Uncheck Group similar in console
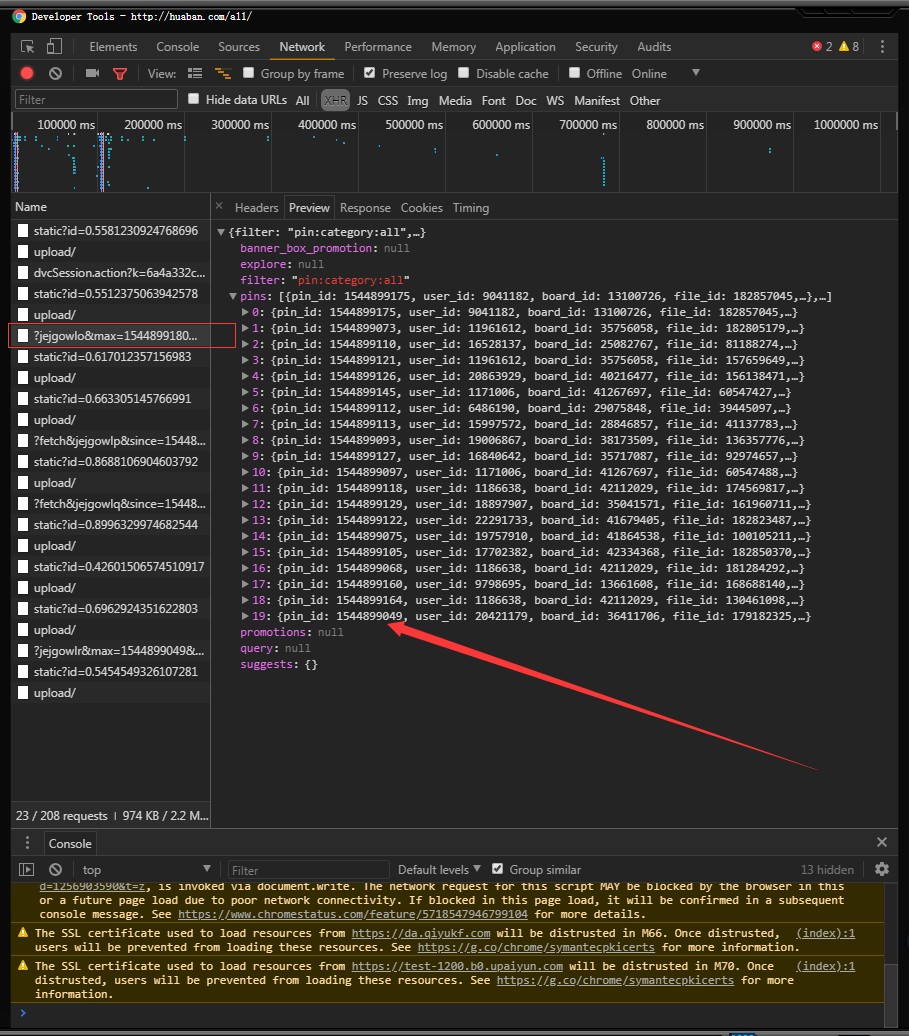This screenshot has height=1036, width=909. coord(497,869)
